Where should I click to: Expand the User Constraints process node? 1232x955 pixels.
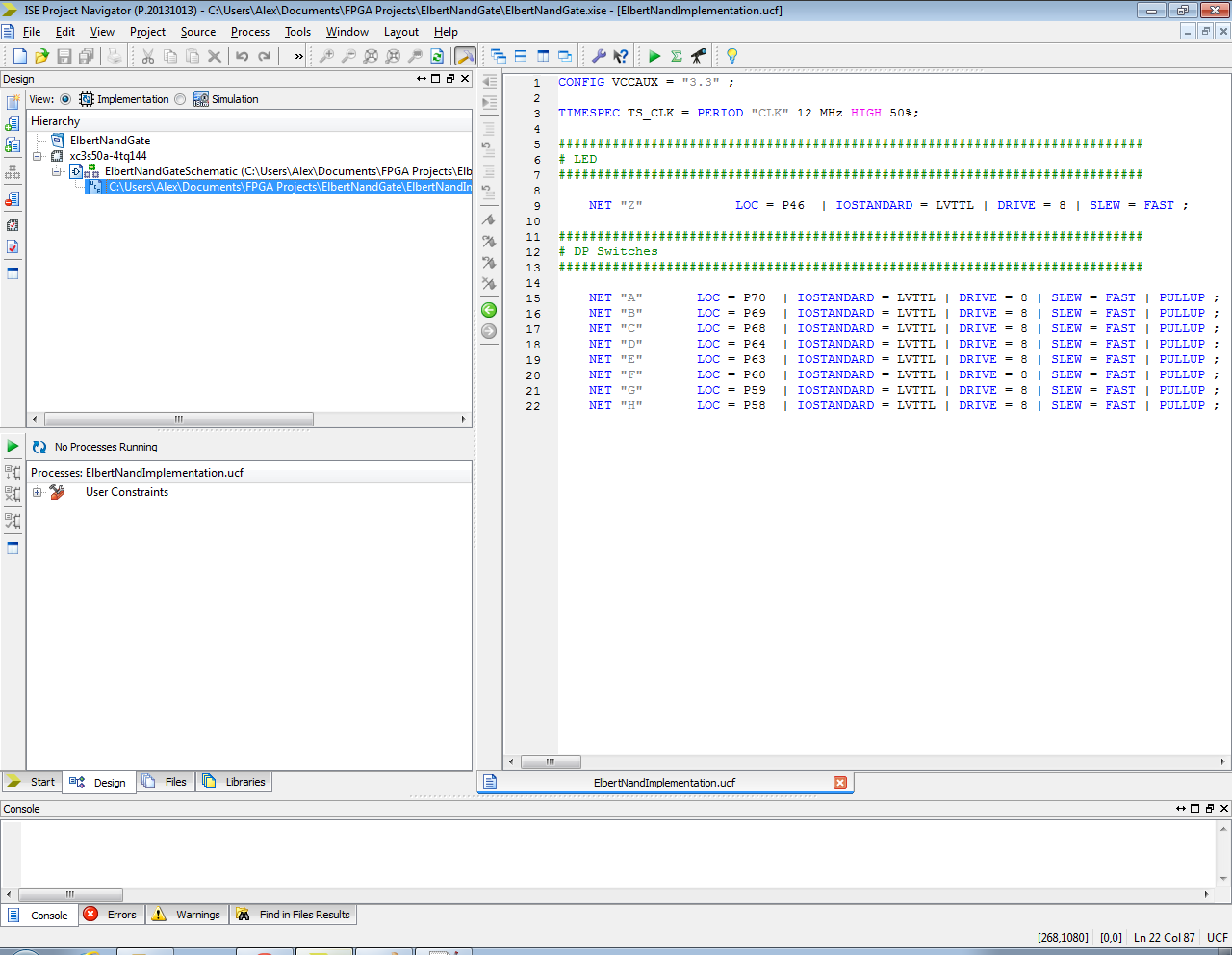click(38, 492)
